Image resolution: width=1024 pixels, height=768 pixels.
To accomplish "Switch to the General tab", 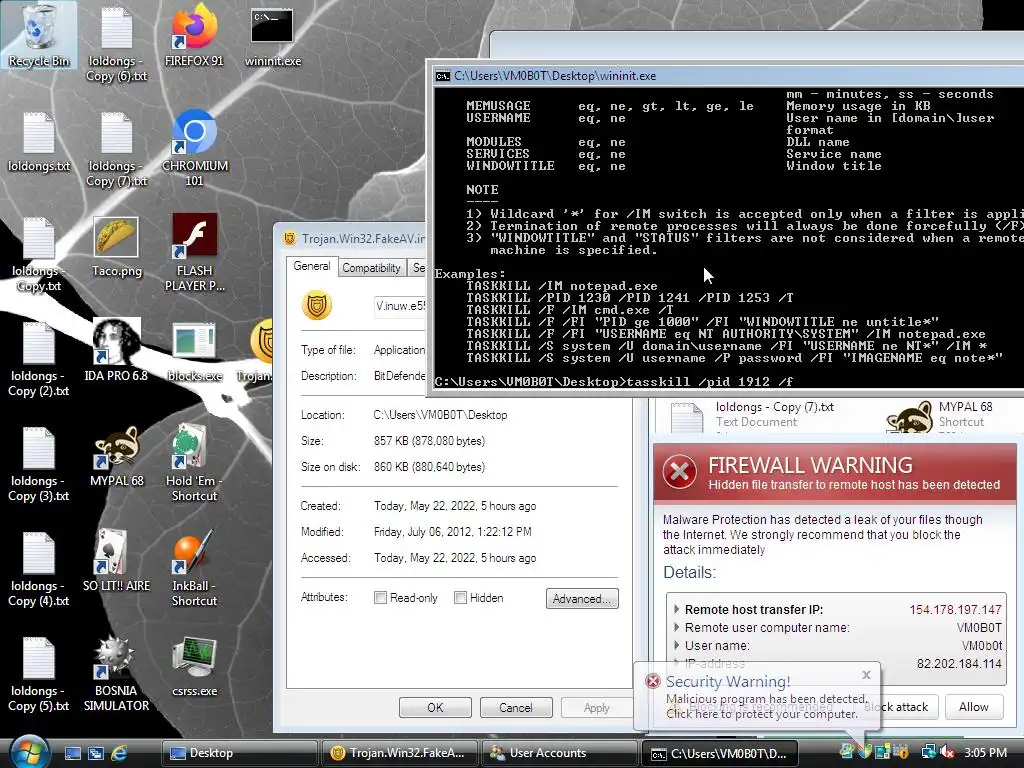I will click(x=312, y=266).
